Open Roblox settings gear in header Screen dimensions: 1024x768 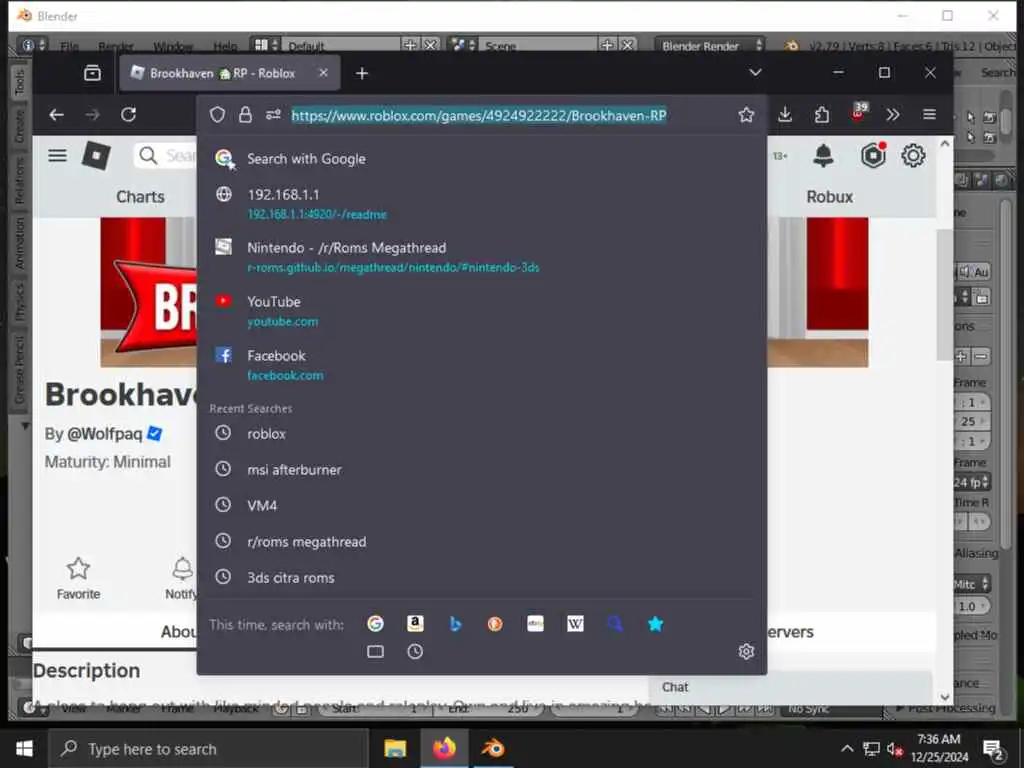pyautogui.click(x=913, y=155)
